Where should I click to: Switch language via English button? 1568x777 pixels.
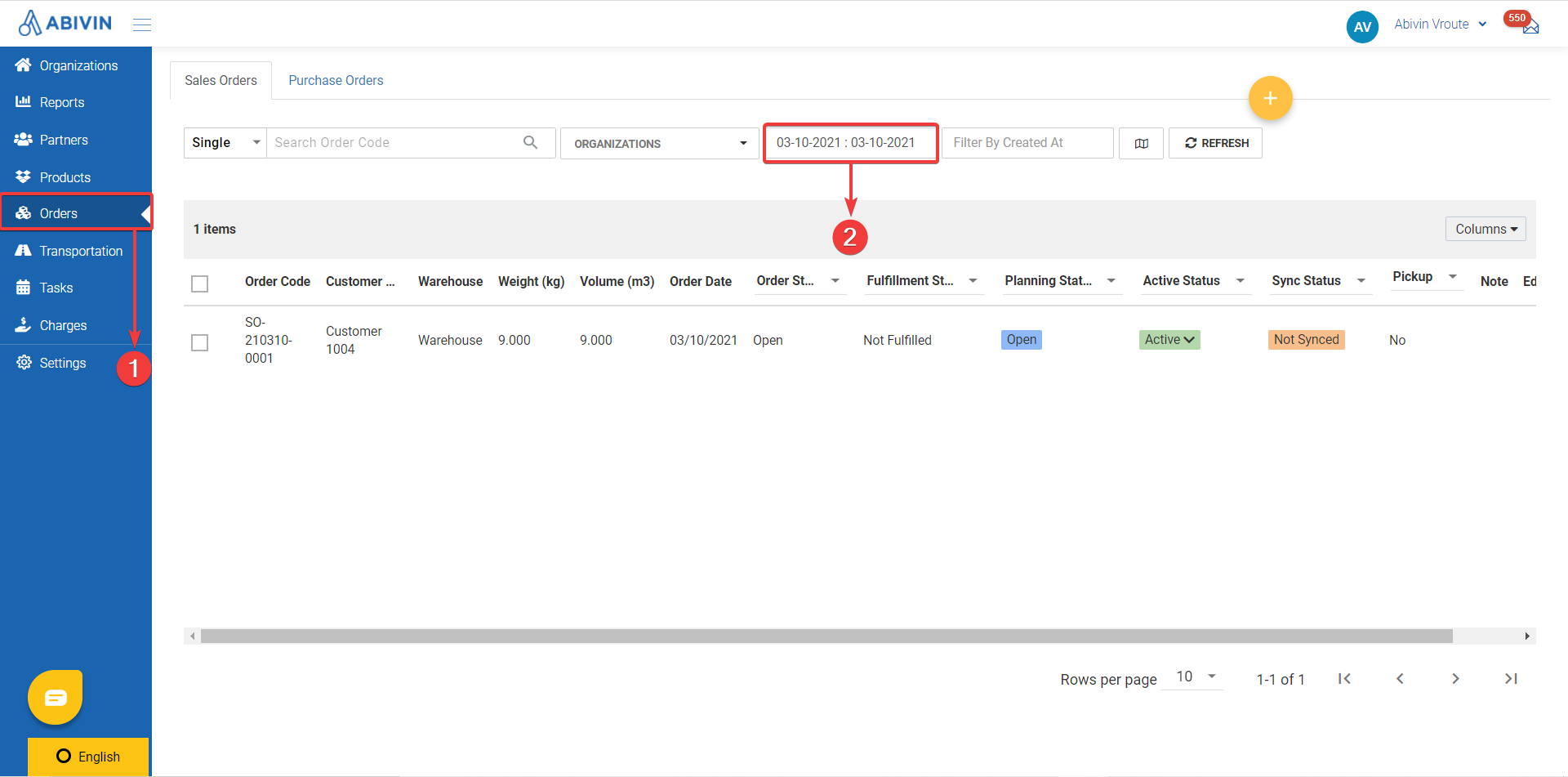pos(88,757)
